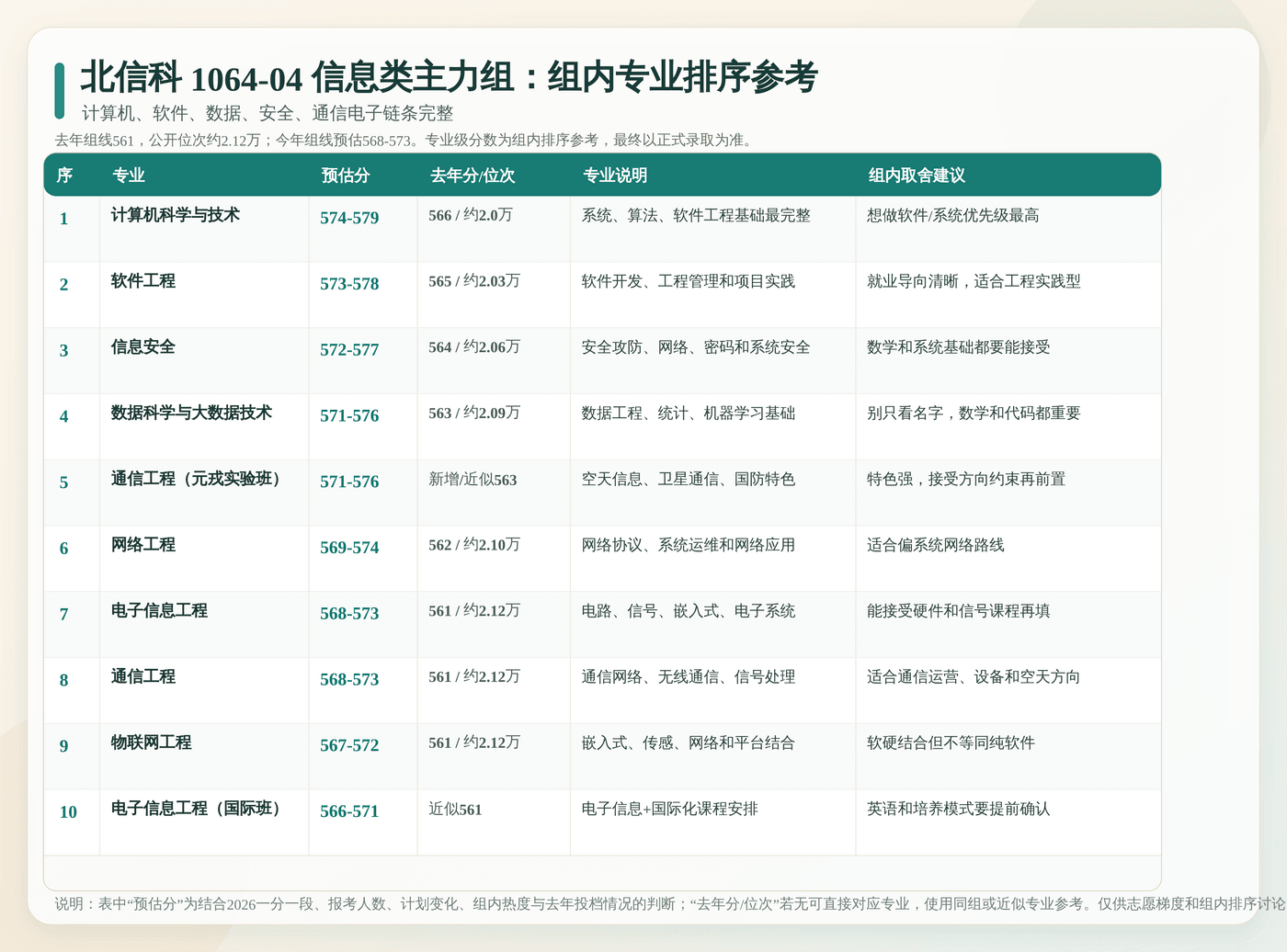The height and width of the screenshot is (952, 1287).
Task: Click advice 数学和系统基础都要能接受
Action: 959,347
